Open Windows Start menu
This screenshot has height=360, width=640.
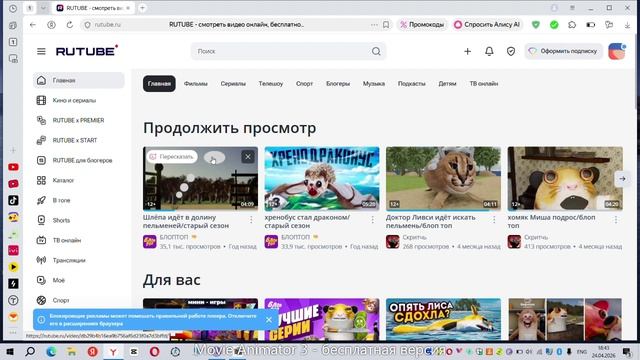[10, 351]
